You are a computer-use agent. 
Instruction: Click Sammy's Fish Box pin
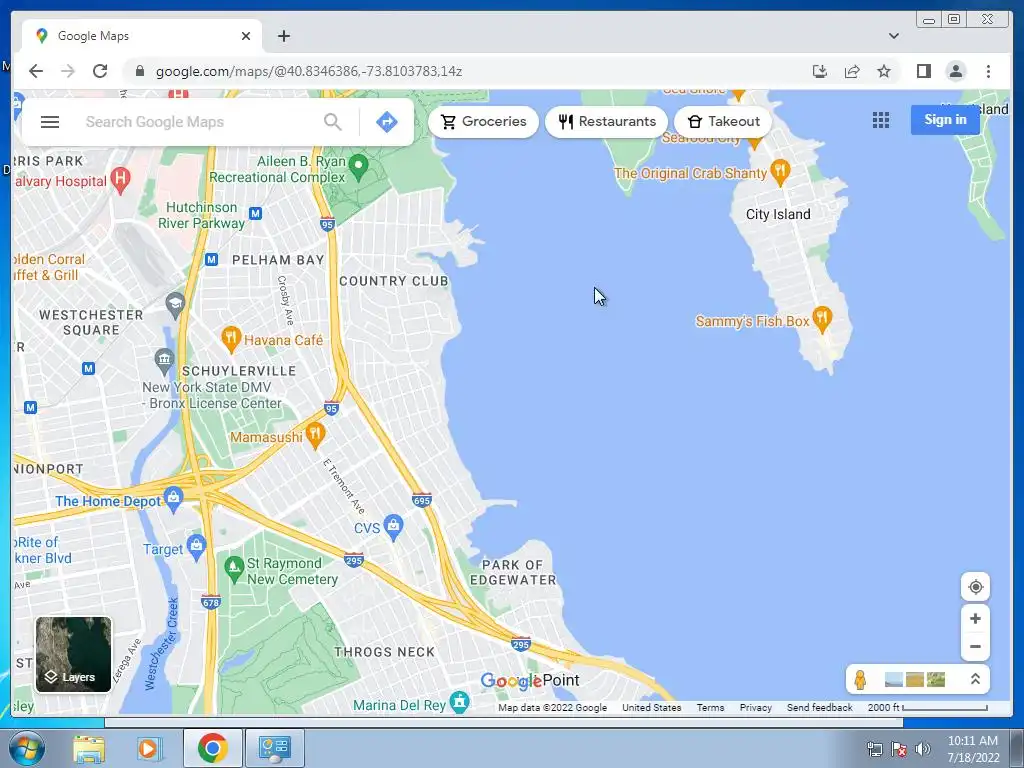[x=822, y=319]
